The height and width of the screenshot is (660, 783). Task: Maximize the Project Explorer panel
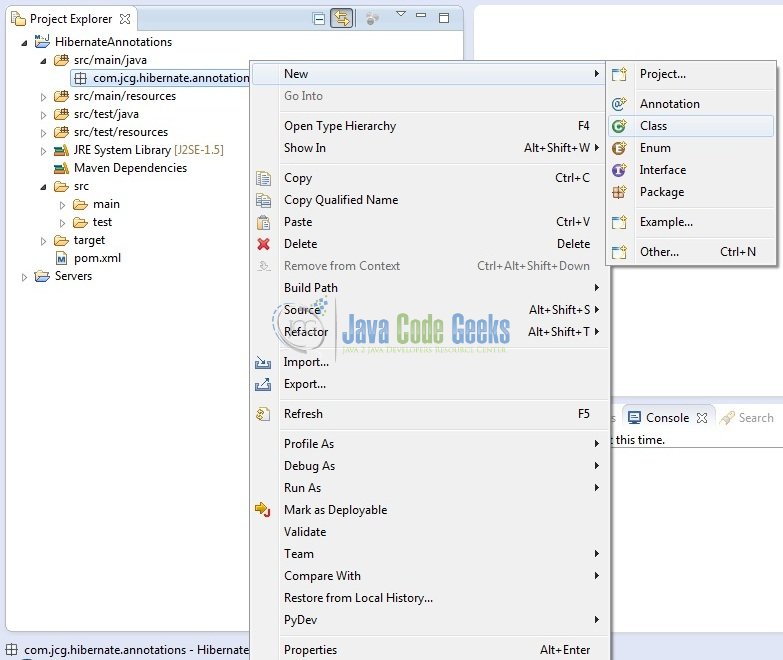click(443, 18)
